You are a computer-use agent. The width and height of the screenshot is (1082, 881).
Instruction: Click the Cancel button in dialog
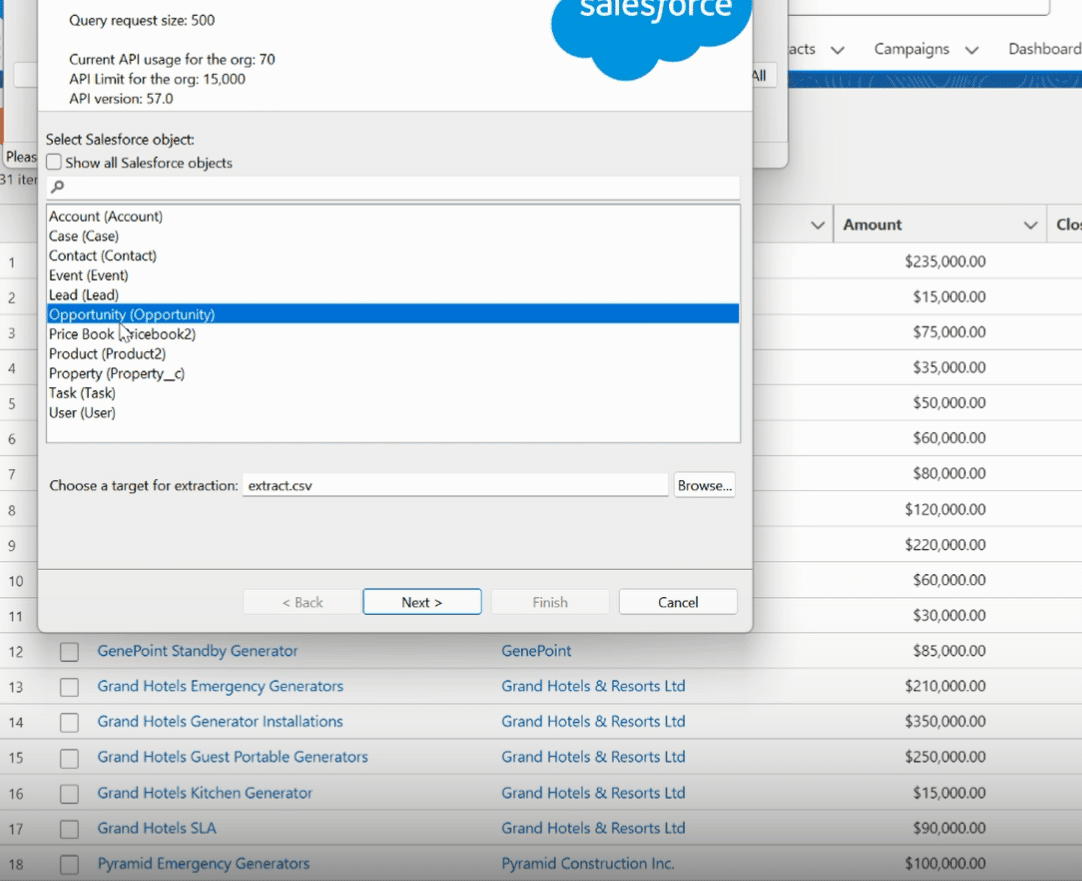pyautogui.click(x=678, y=602)
